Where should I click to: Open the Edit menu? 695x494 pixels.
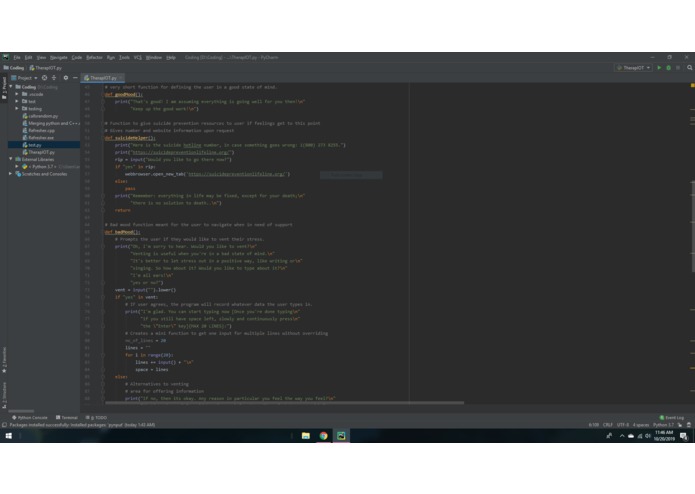[28, 58]
